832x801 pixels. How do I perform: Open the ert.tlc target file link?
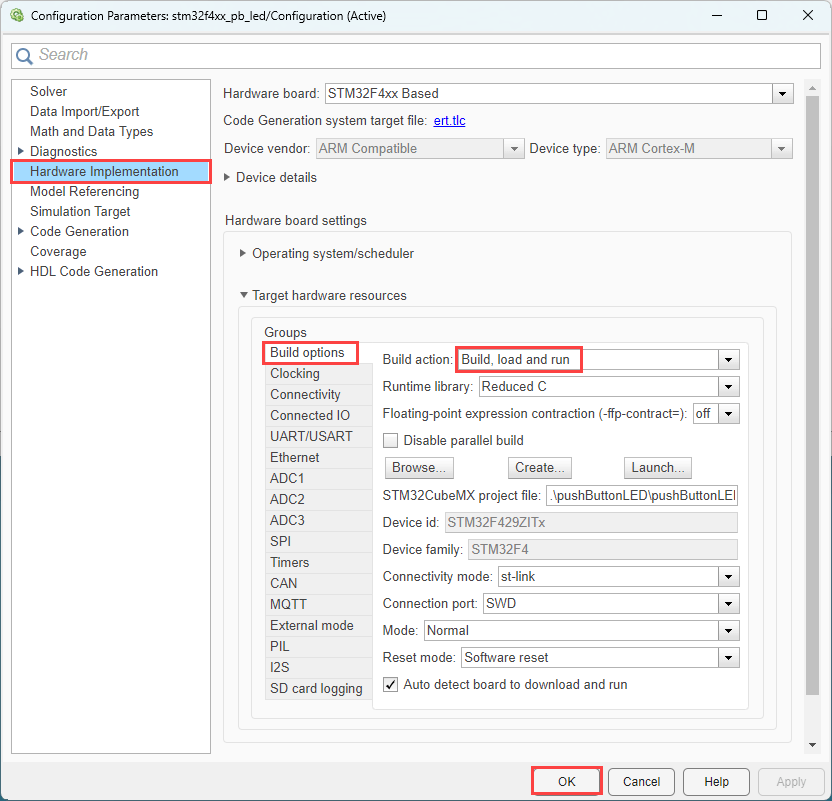(x=449, y=120)
